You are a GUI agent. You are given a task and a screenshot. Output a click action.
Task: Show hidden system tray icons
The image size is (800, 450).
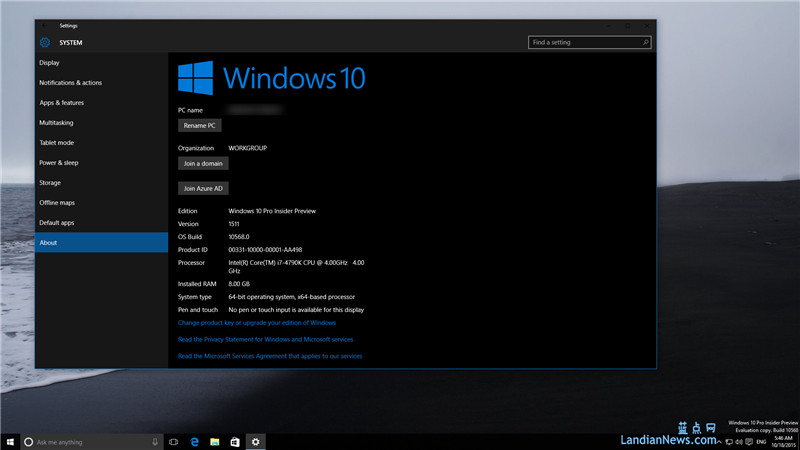(720, 442)
